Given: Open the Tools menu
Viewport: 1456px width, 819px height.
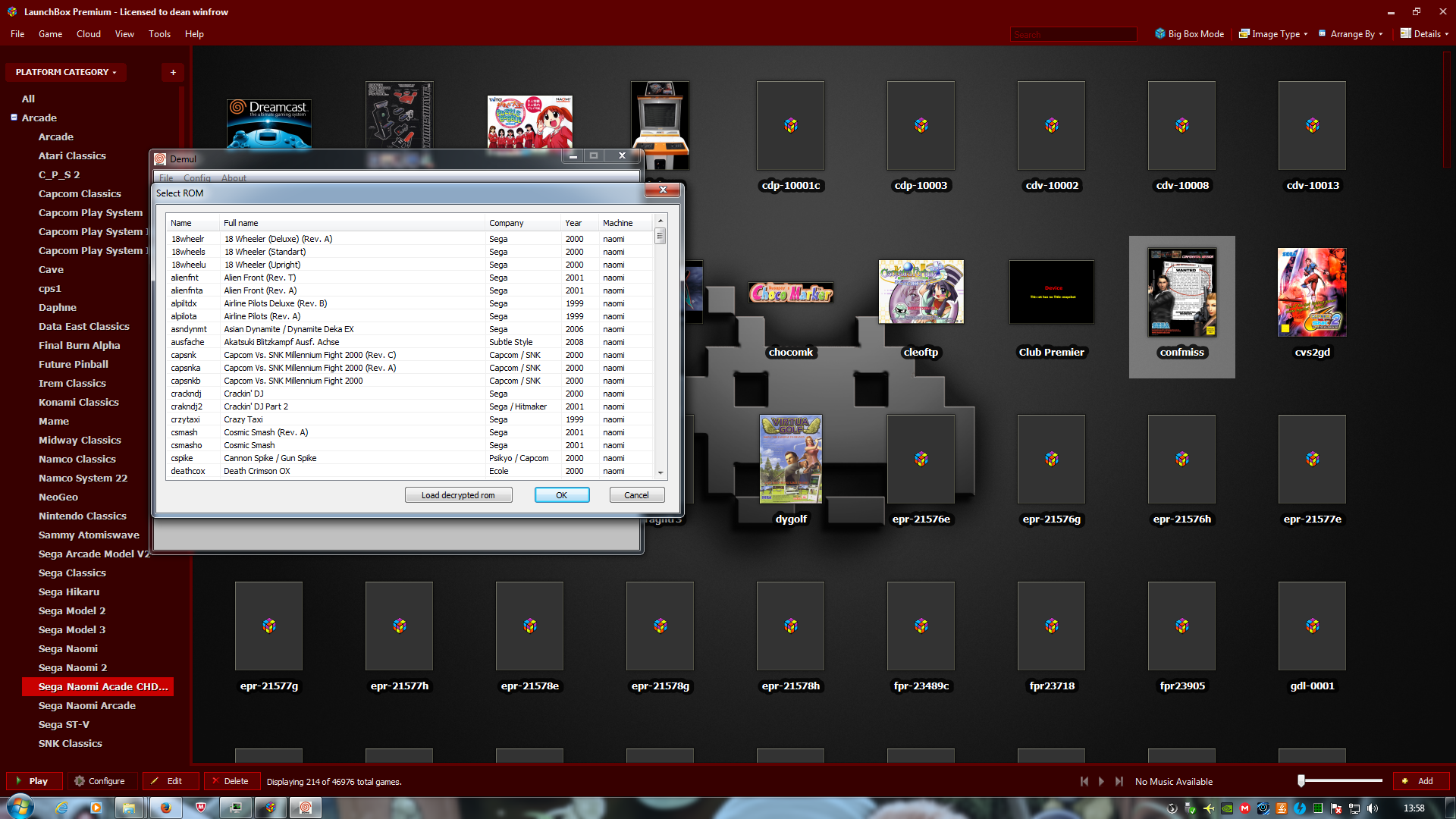Looking at the screenshot, I should [159, 34].
